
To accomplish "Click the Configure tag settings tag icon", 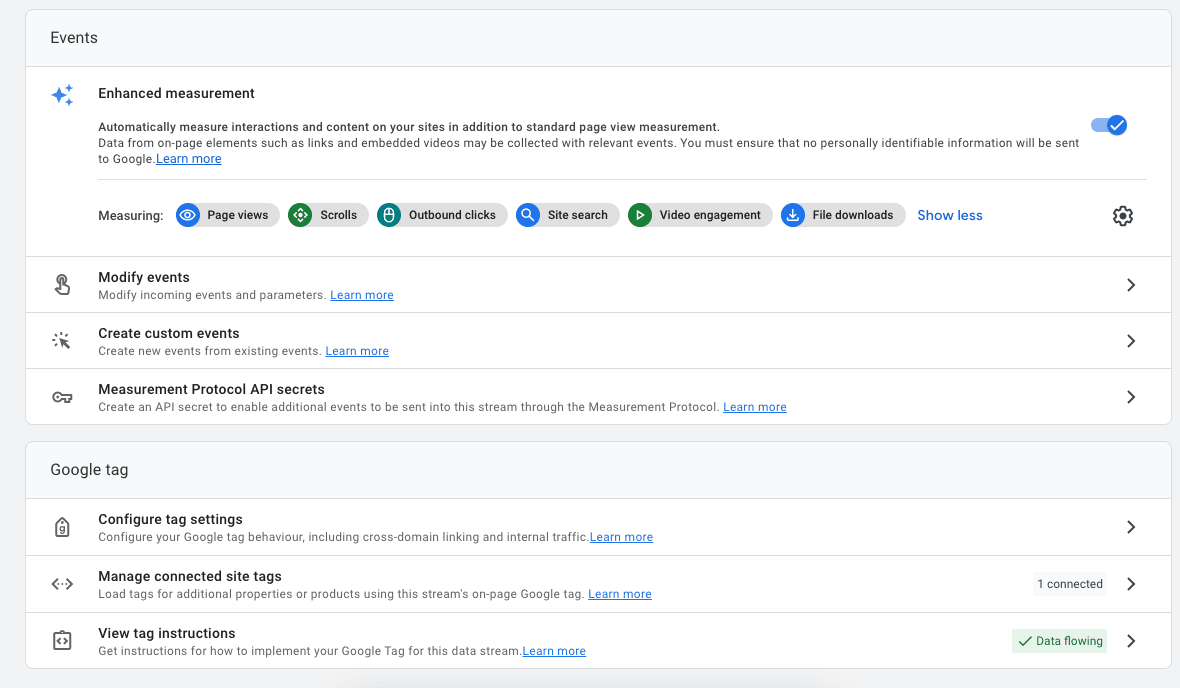I will tap(62, 527).
